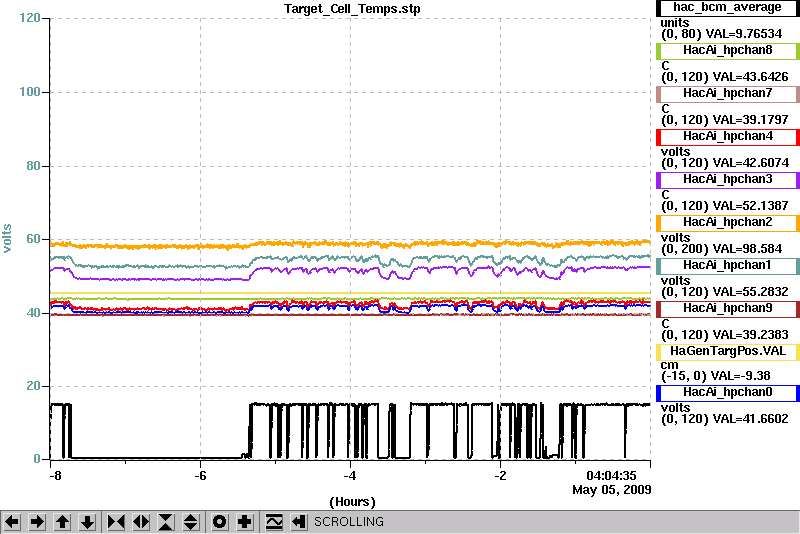Shift the plot up with the up arrow
800x534 pixels.
[62, 522]
